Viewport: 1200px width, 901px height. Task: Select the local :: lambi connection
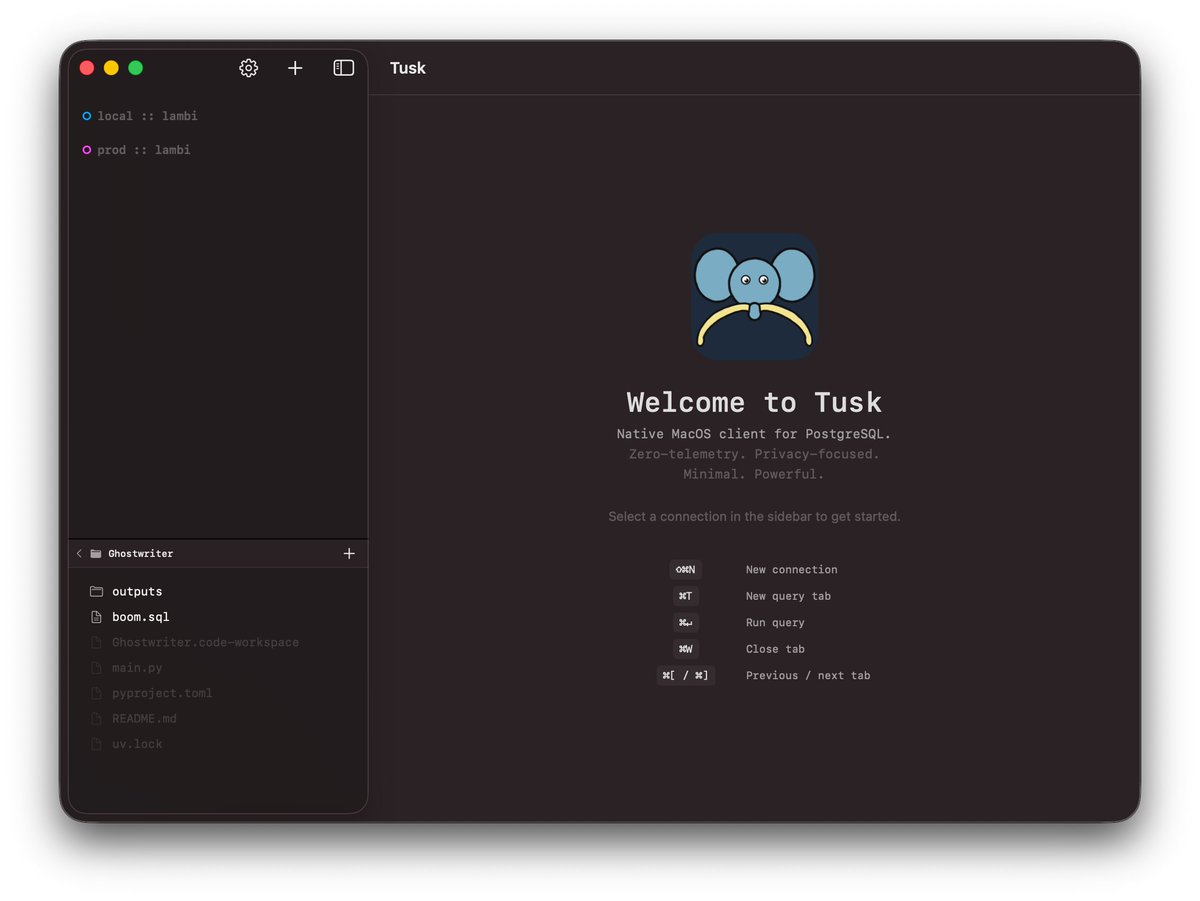click(147, 116)
